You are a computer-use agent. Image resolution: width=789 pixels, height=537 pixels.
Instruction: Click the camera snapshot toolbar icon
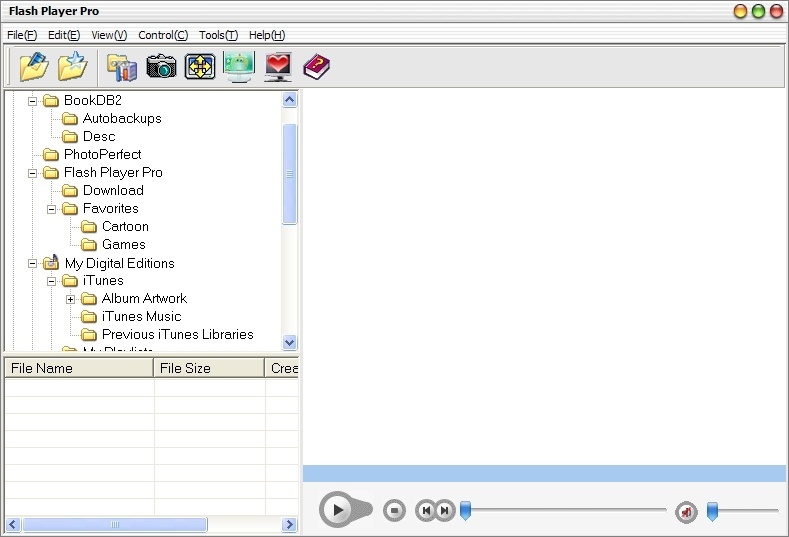(x=162, y=66)
